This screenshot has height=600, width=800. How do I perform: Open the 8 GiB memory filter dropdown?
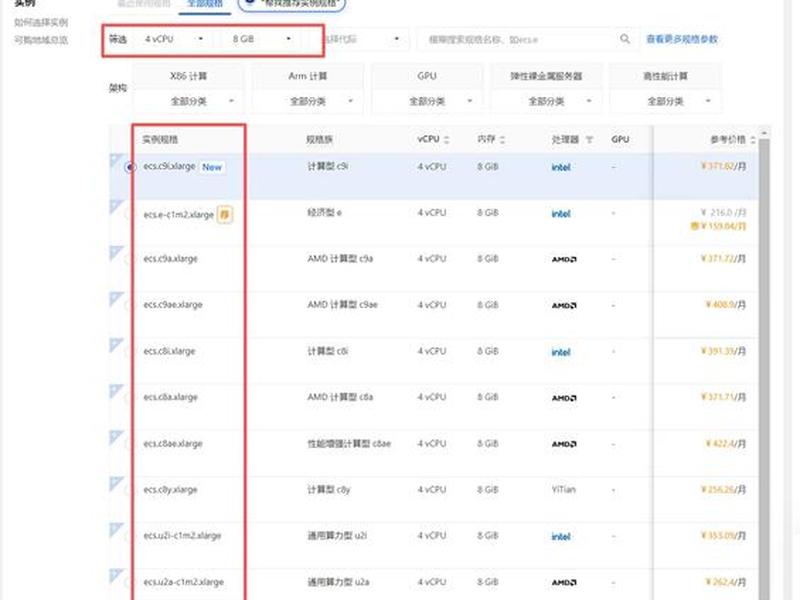tap(262, 39)
